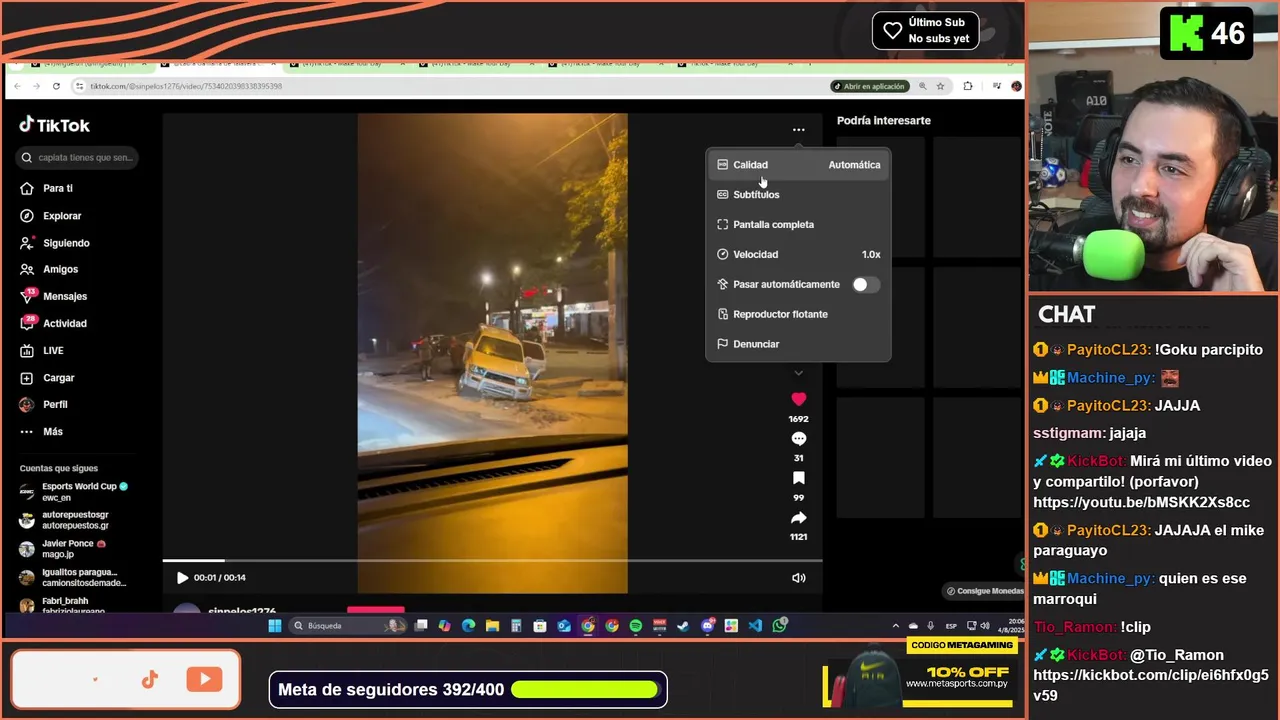Click the Último Sub heart badge
The image size is (1280, 720).
925,31
